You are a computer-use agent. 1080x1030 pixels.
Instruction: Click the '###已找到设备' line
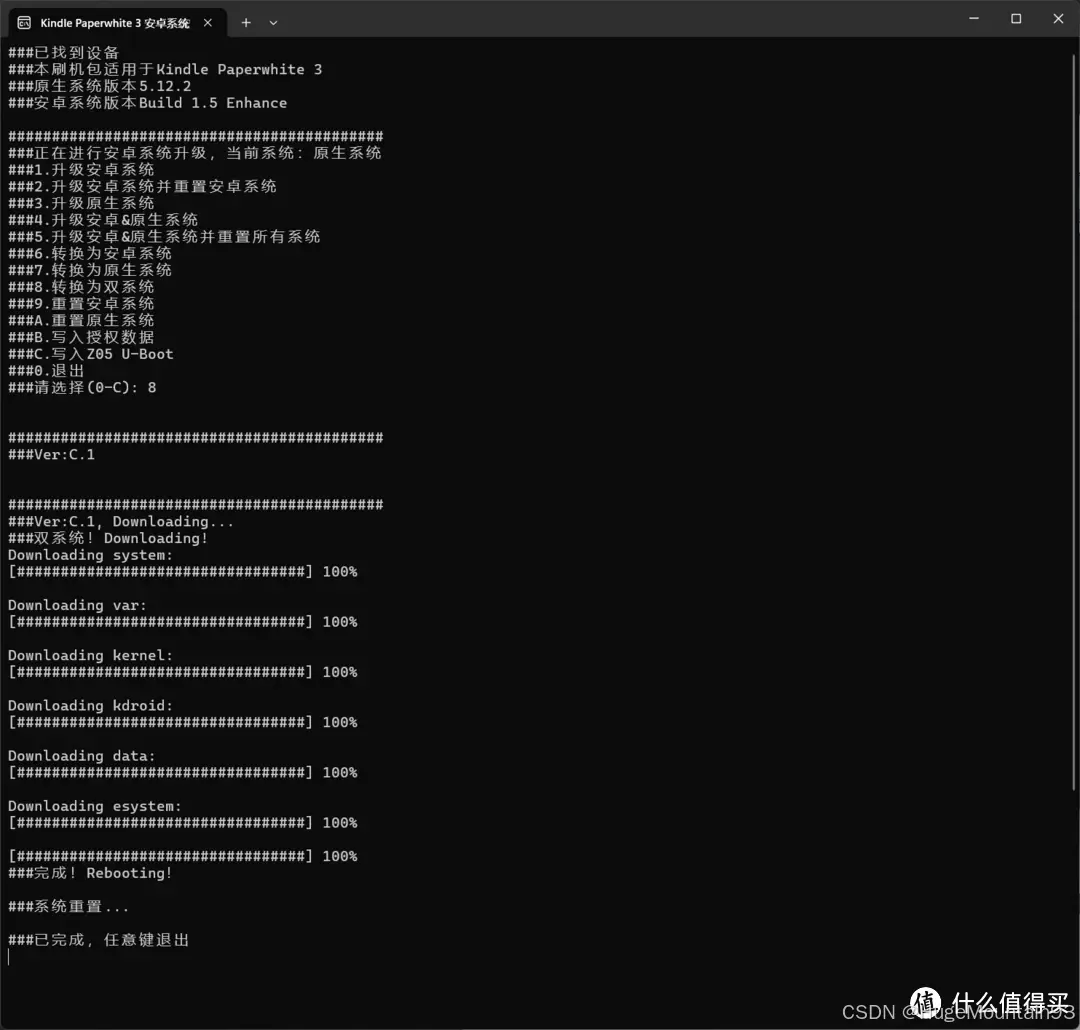tap(64, 53)
